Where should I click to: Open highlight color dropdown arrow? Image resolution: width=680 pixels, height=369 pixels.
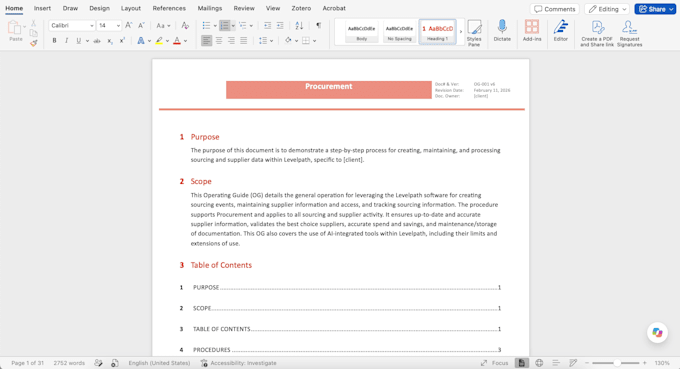[167, 41]
